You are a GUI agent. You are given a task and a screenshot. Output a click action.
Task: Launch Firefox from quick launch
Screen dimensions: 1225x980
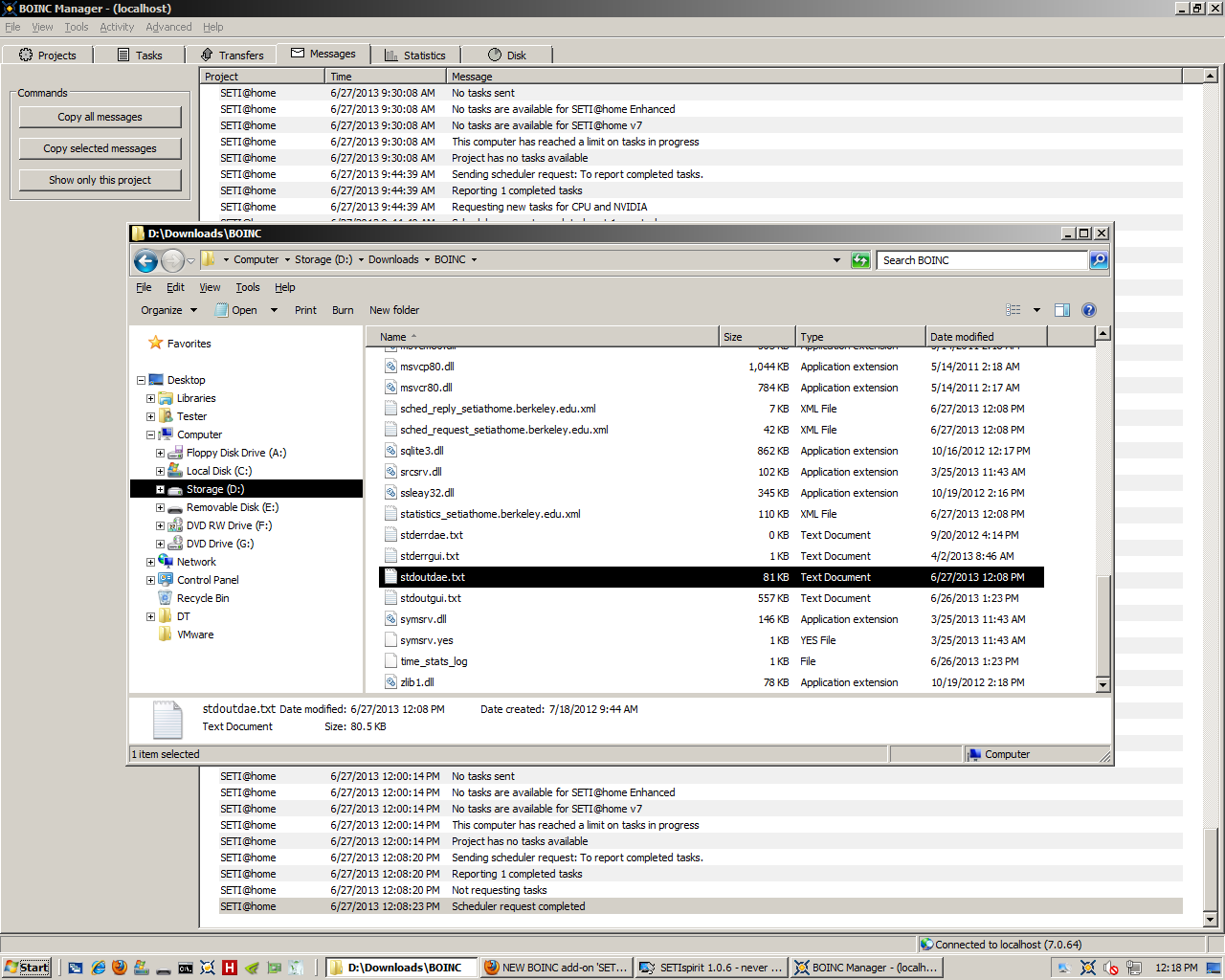120,968
